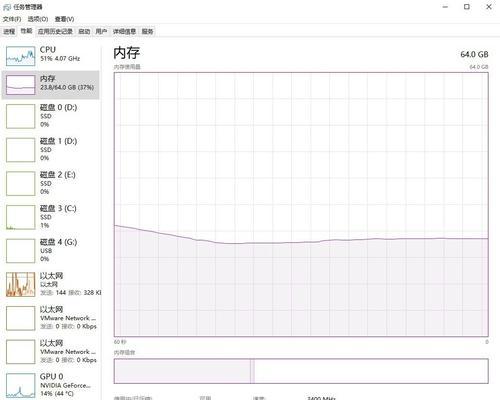
Task: Maximize the Task Manager window
Action: point(467,7)
